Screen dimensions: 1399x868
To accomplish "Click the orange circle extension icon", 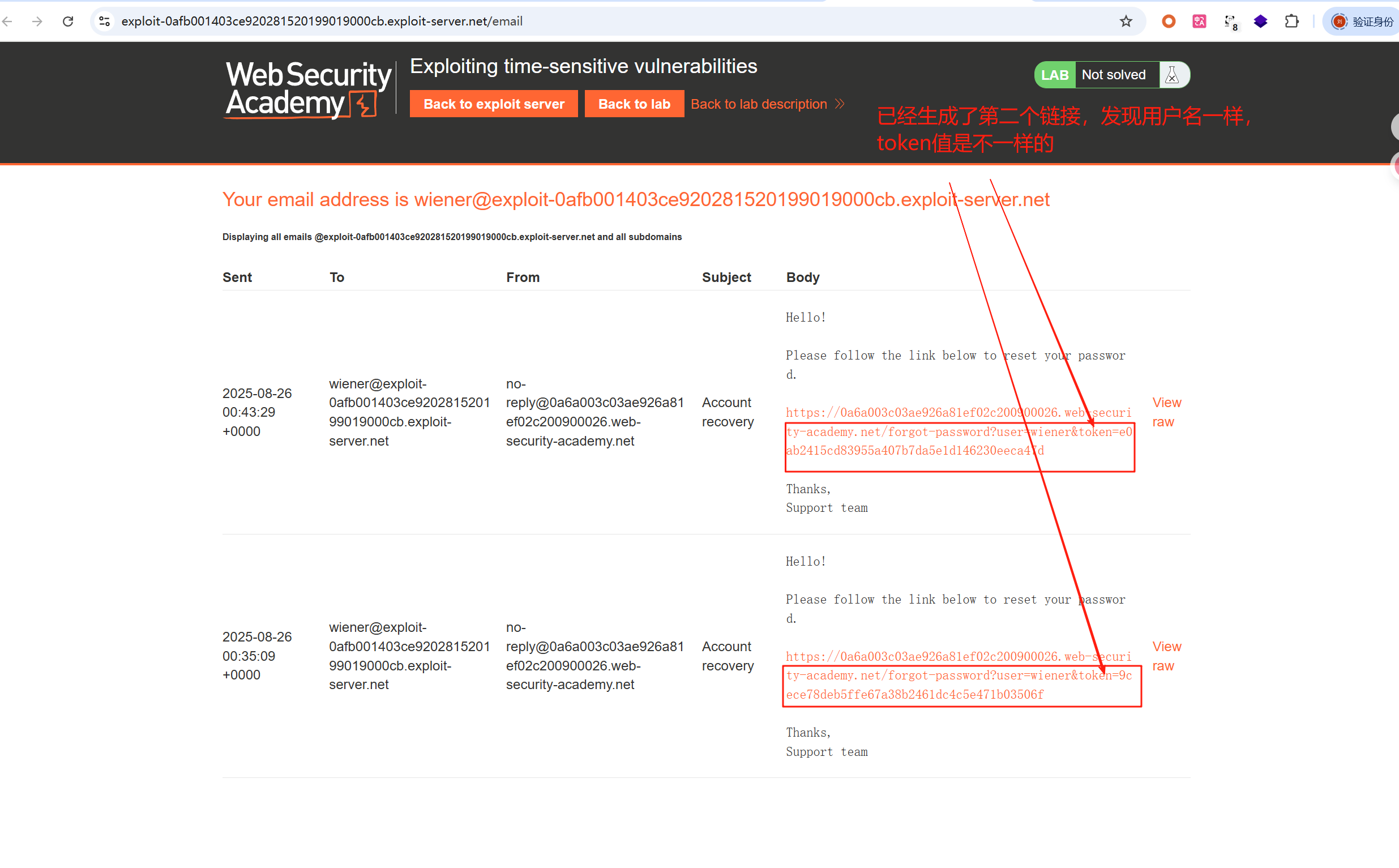I will 1168,22.
